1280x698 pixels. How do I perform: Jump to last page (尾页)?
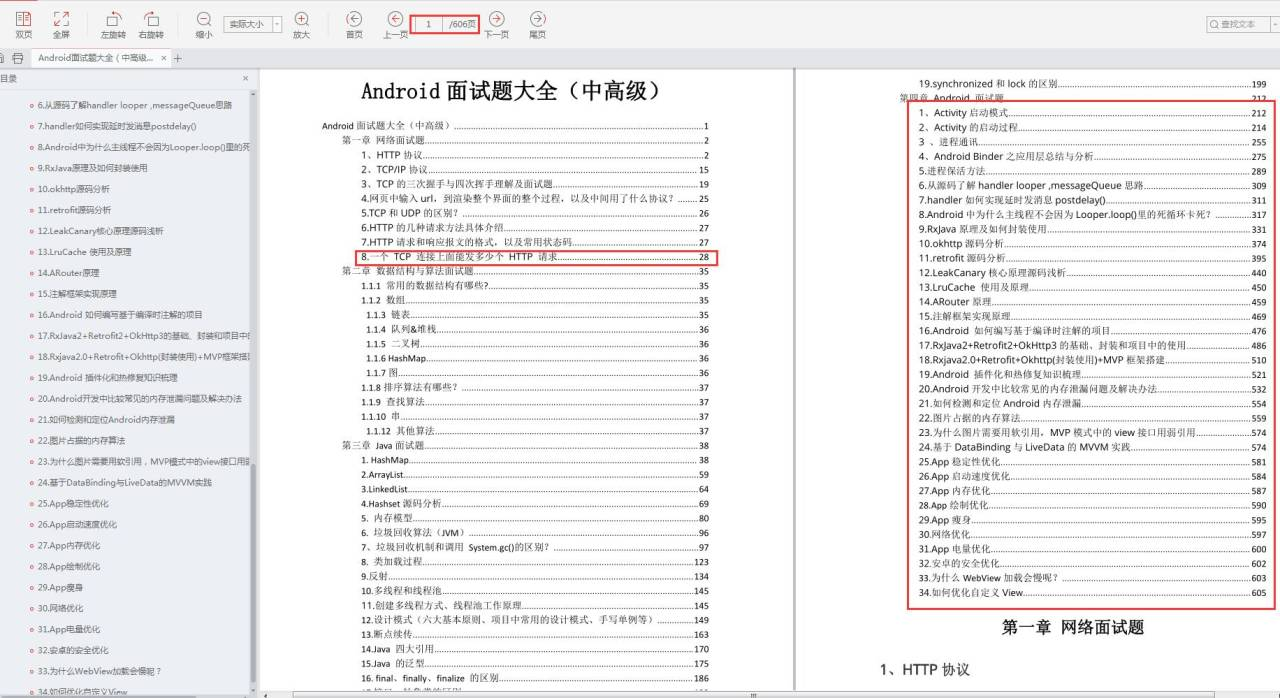538,24
